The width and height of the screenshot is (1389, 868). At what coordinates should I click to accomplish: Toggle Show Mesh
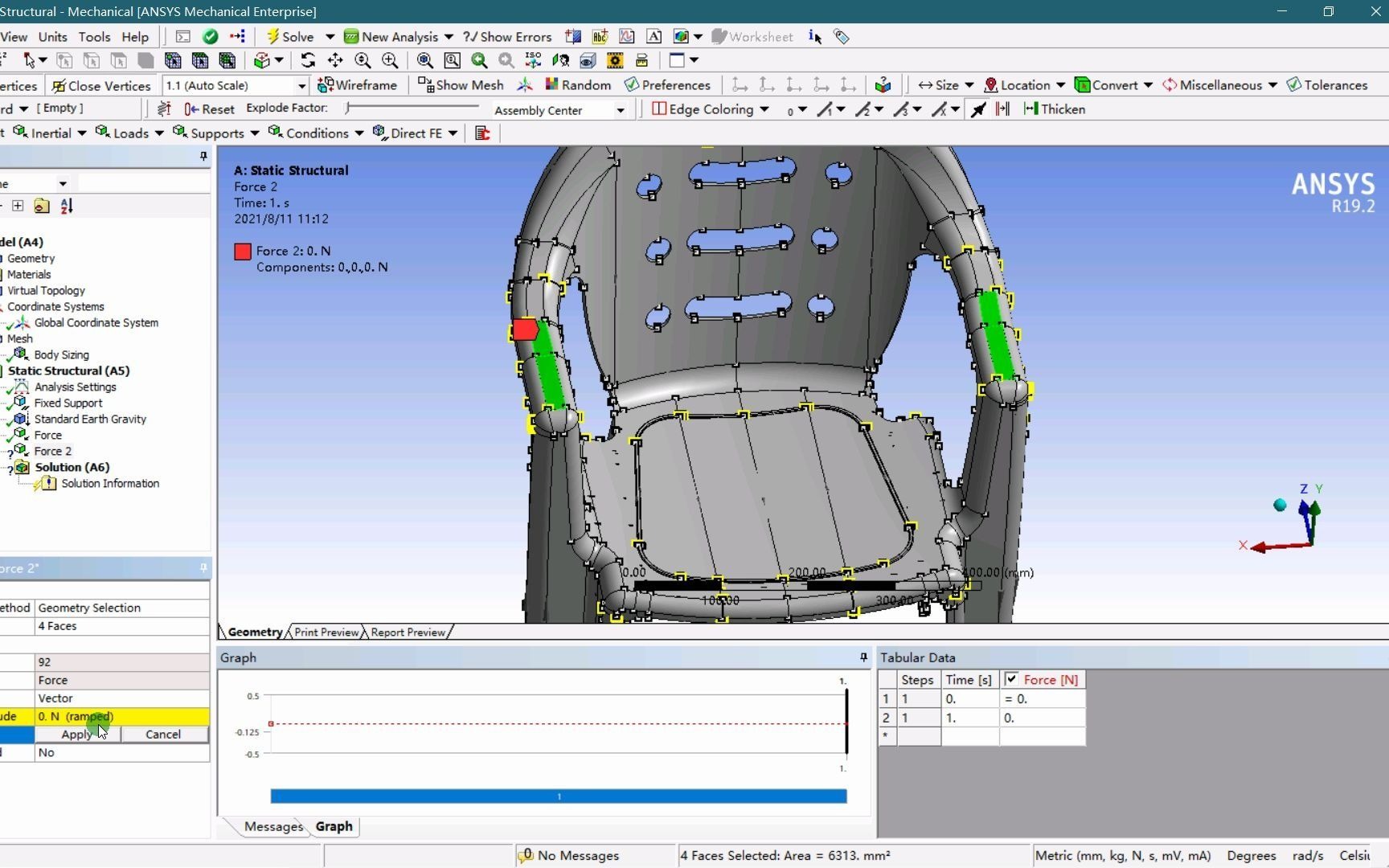click(x=461, y=84)
